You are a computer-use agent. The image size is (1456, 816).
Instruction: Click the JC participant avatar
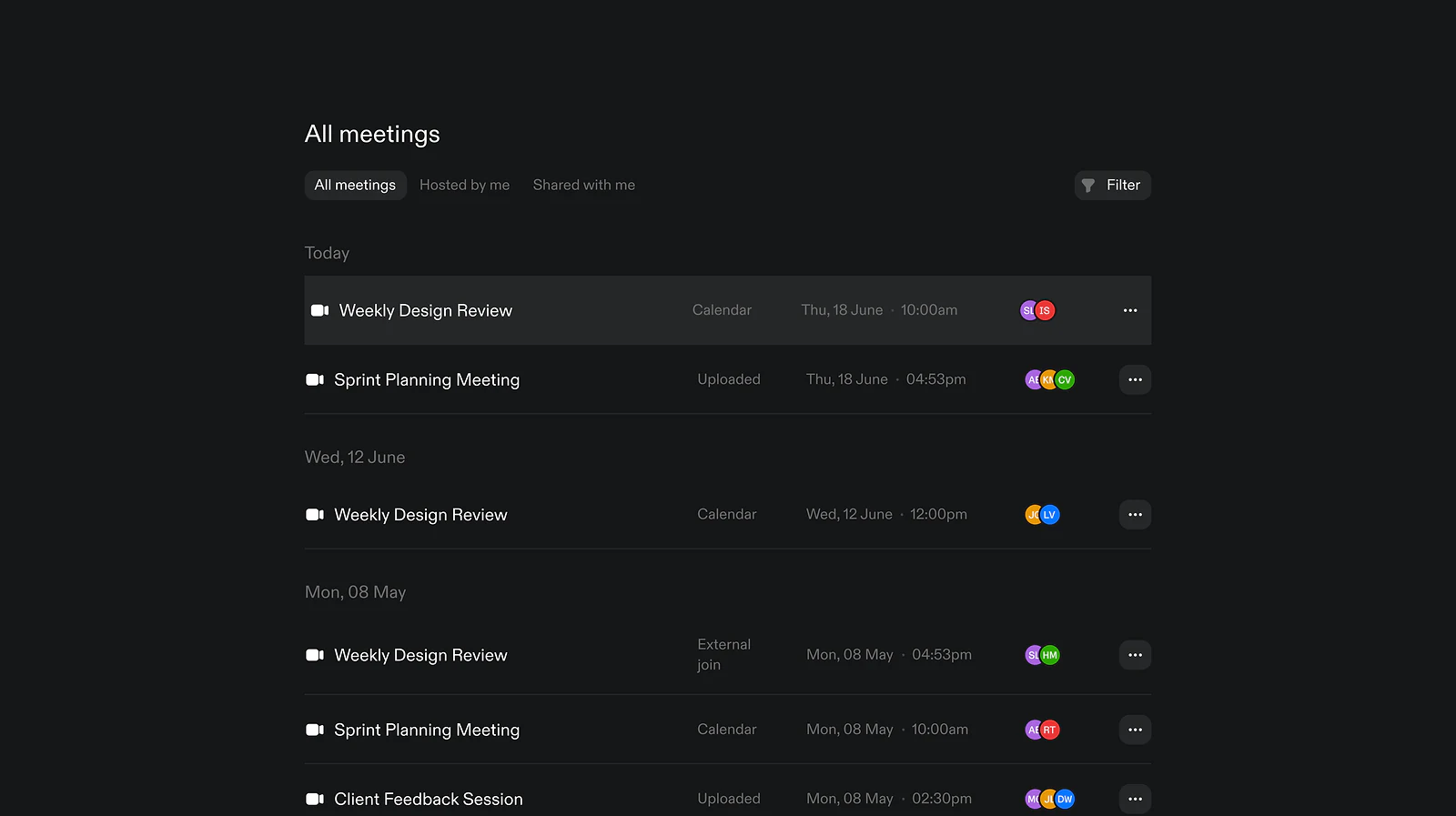coord(1034,515)
